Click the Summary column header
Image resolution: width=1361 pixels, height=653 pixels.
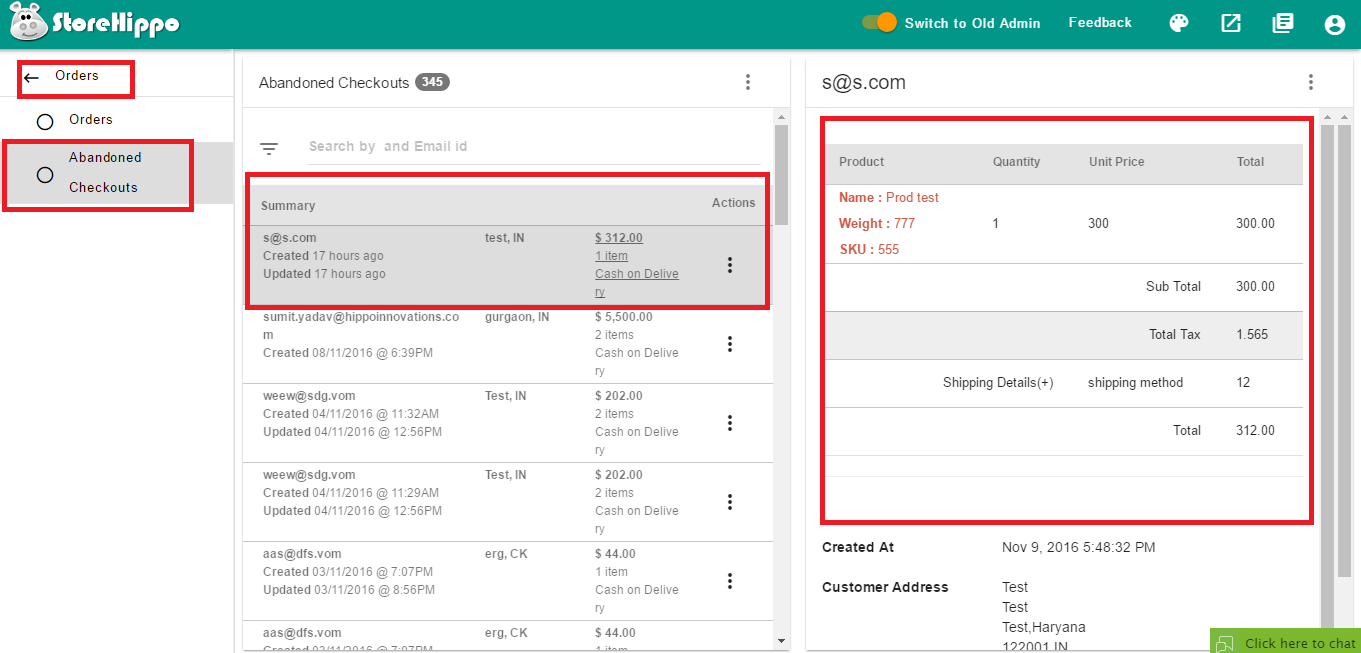coord(288,206)
